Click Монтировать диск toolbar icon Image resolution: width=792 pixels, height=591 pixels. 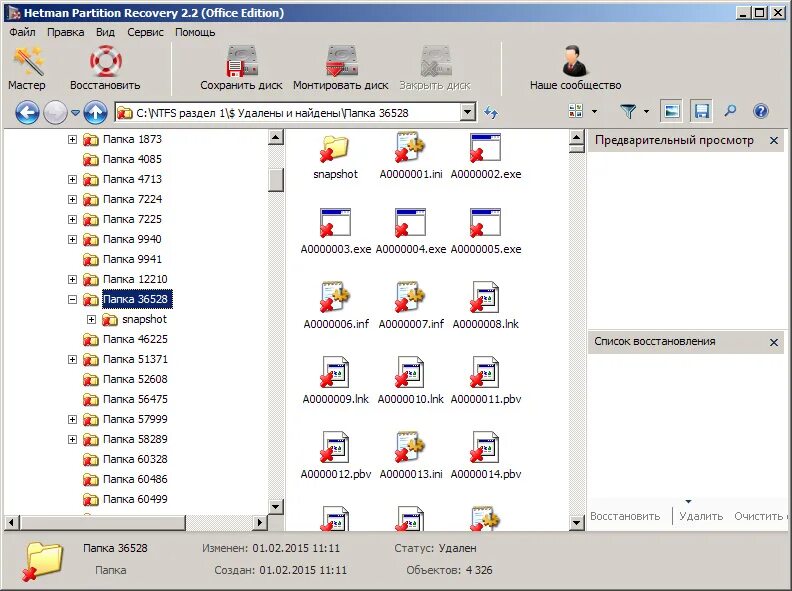tap(341, 62)
